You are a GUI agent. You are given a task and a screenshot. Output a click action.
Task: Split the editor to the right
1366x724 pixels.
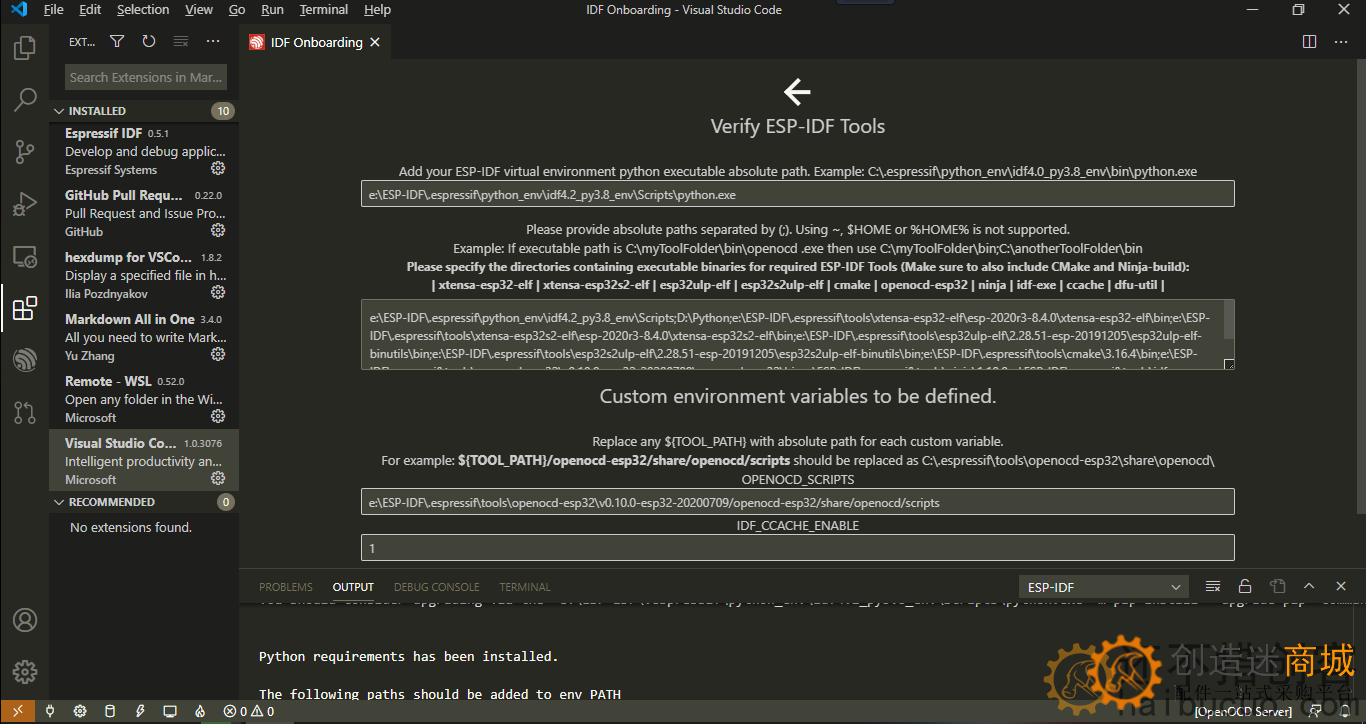pyautogui.click(x=1309, y=42)
